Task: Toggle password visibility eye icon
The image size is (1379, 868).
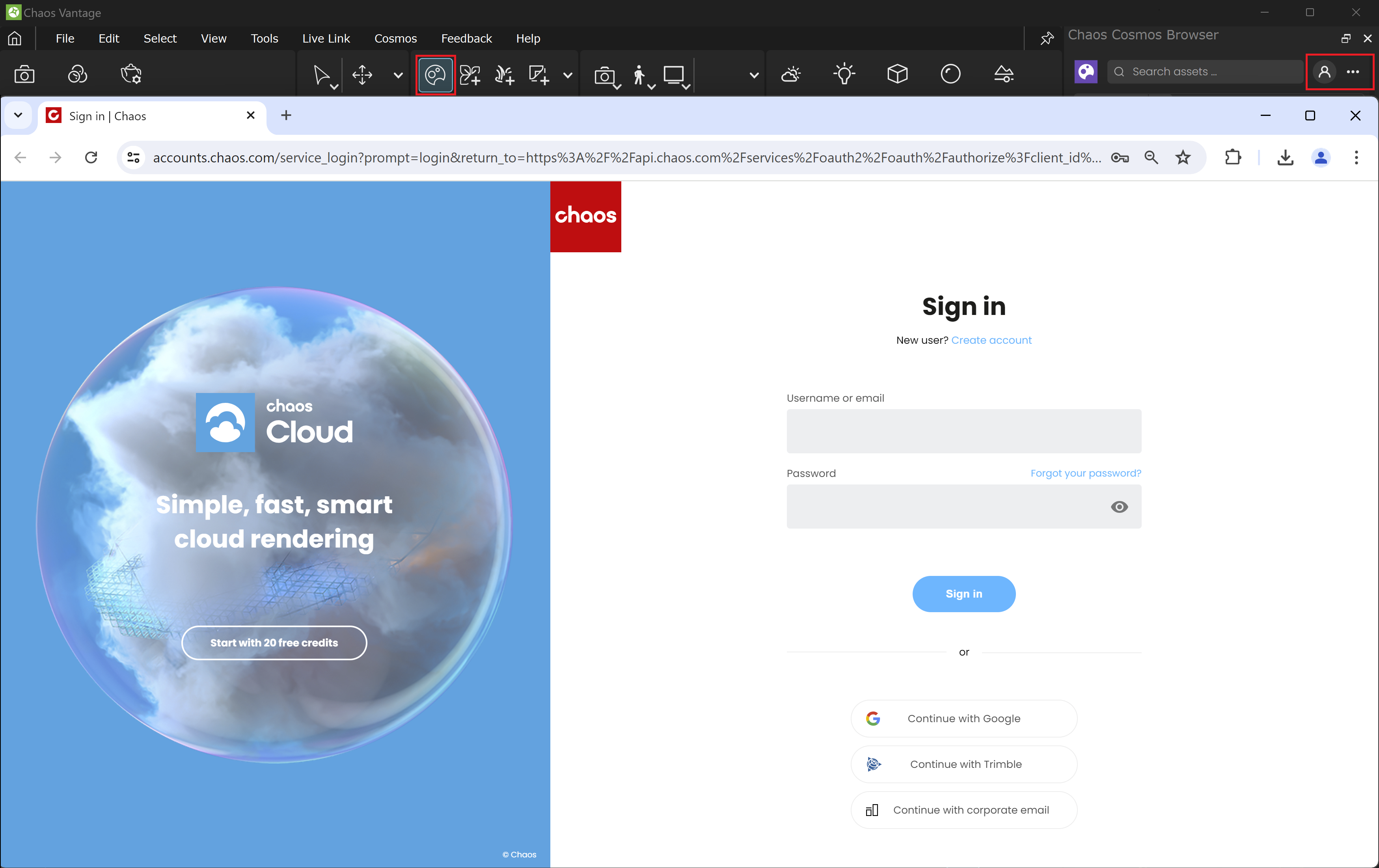Action: [1119, 507]
